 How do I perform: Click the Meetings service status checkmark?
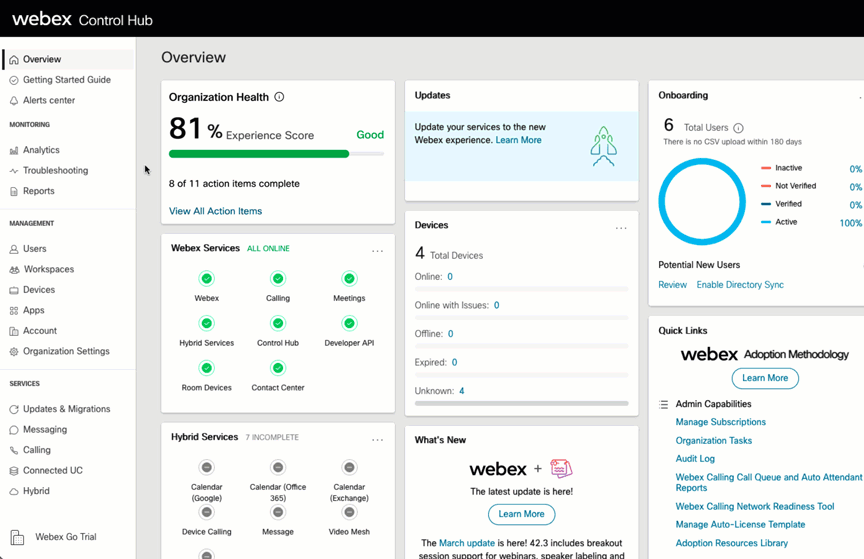point(349,278)
